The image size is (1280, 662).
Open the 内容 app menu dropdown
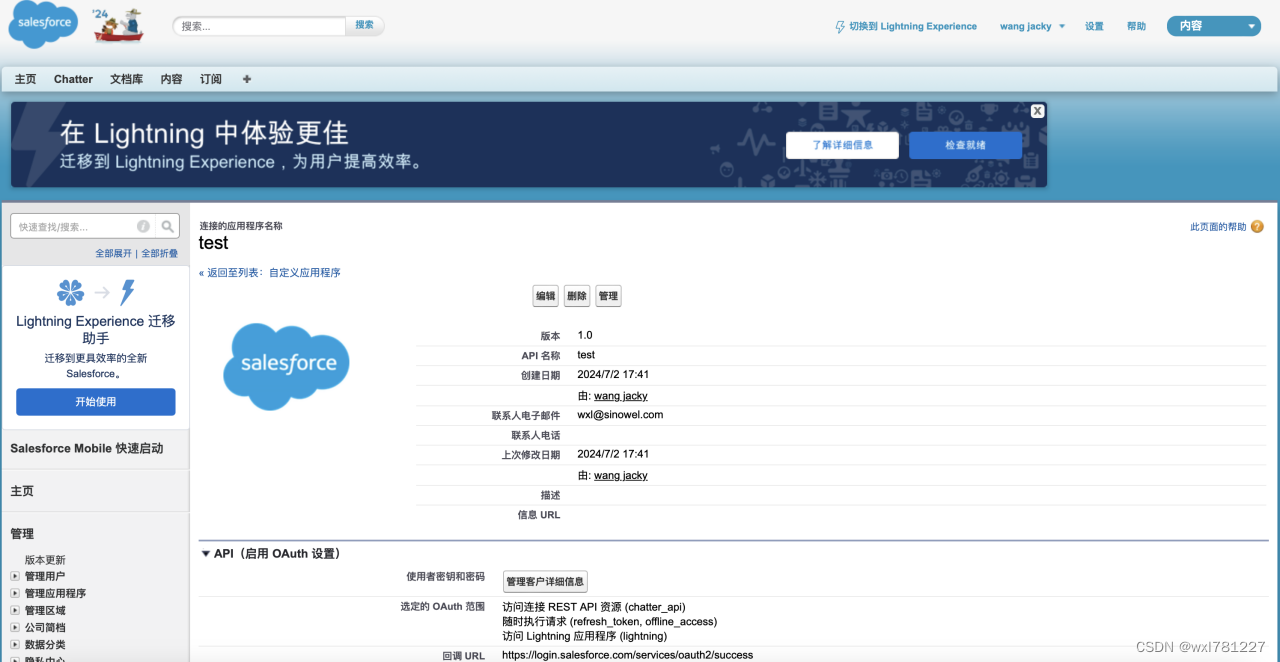(x=1214, y=26)
